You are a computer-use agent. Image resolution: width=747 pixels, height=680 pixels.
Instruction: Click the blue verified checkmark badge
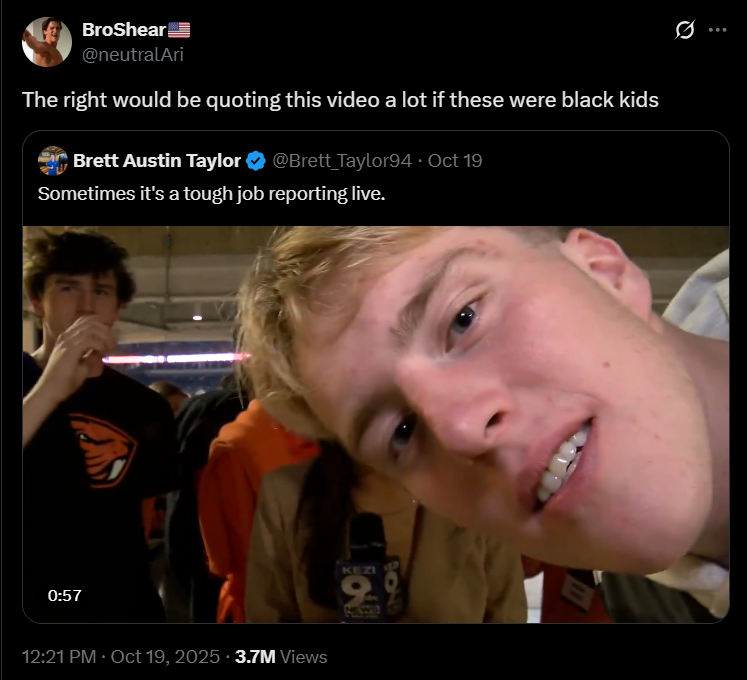pos(256,161)
